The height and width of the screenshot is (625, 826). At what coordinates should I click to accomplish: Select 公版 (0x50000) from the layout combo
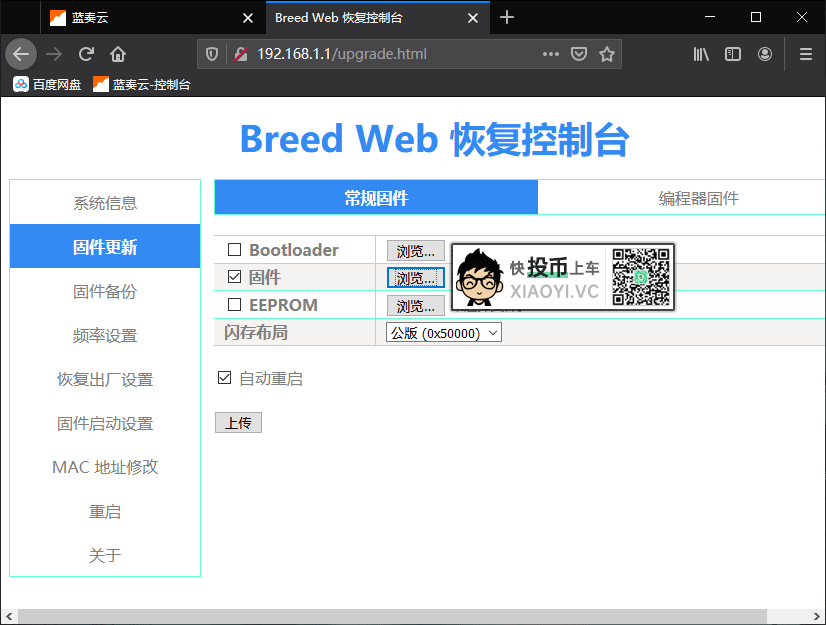tap(443, 331)
